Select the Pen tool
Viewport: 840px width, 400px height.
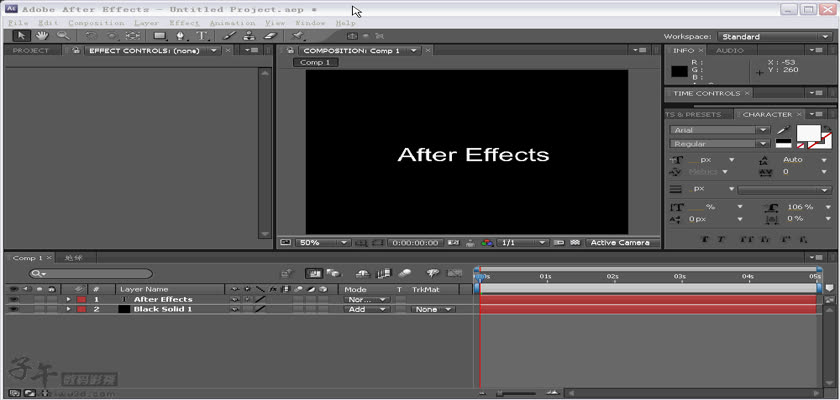pyautogui.click(x=181, y=36)
